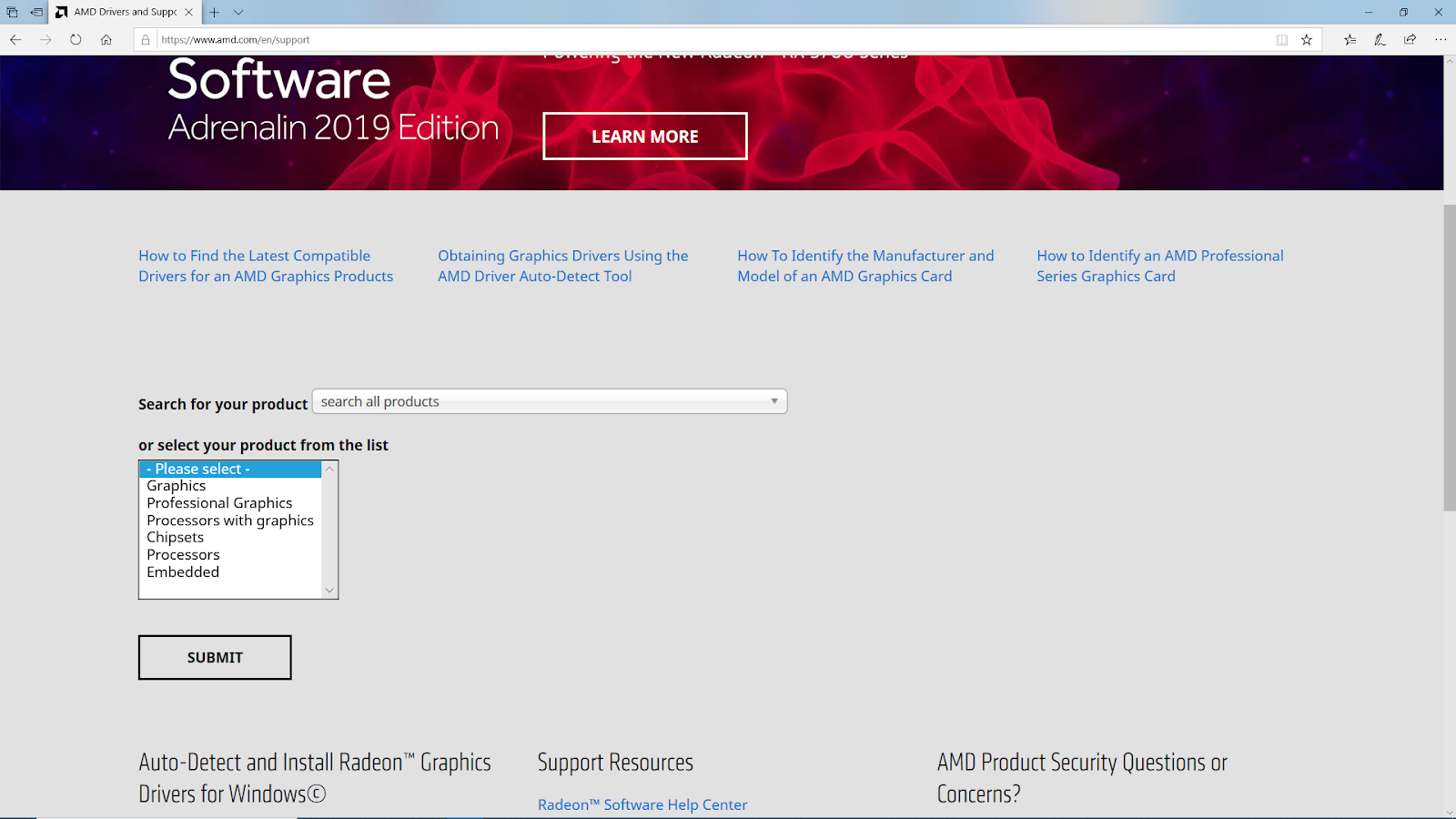
Task: Click the LEARN MORE banner button
Action: click(x=644, y=136)
